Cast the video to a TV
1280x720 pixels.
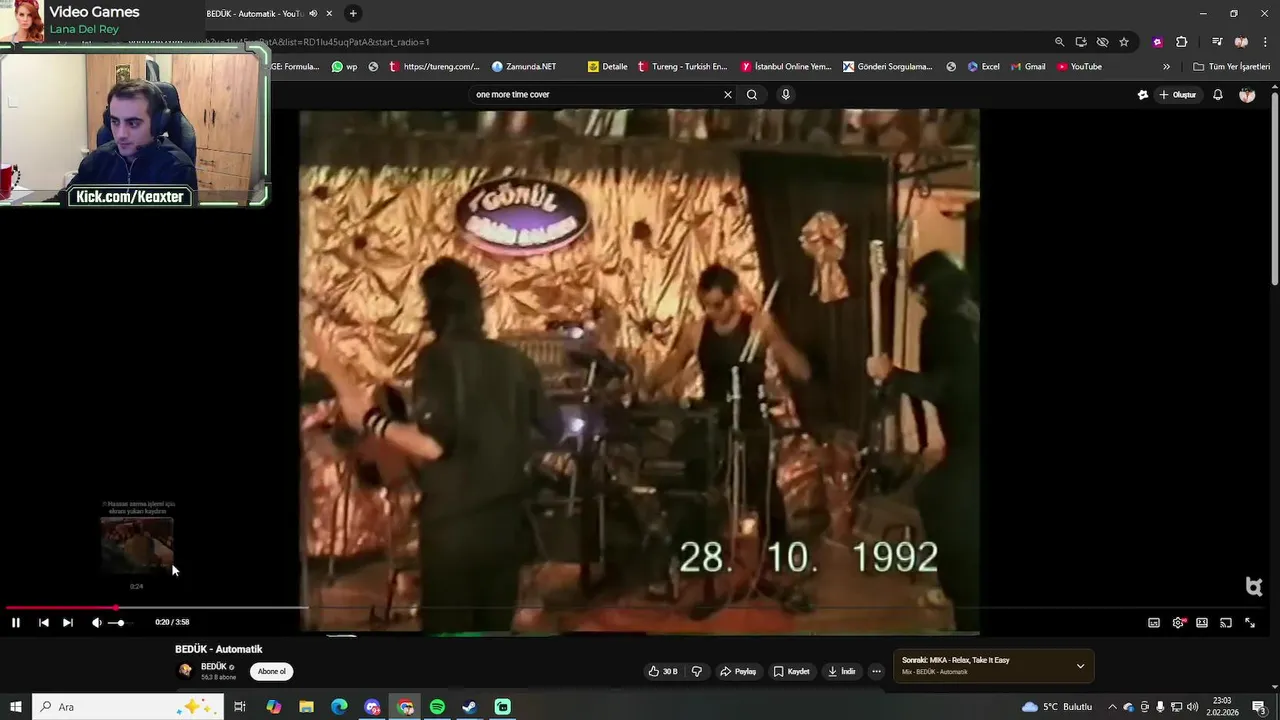point(1226,622)
